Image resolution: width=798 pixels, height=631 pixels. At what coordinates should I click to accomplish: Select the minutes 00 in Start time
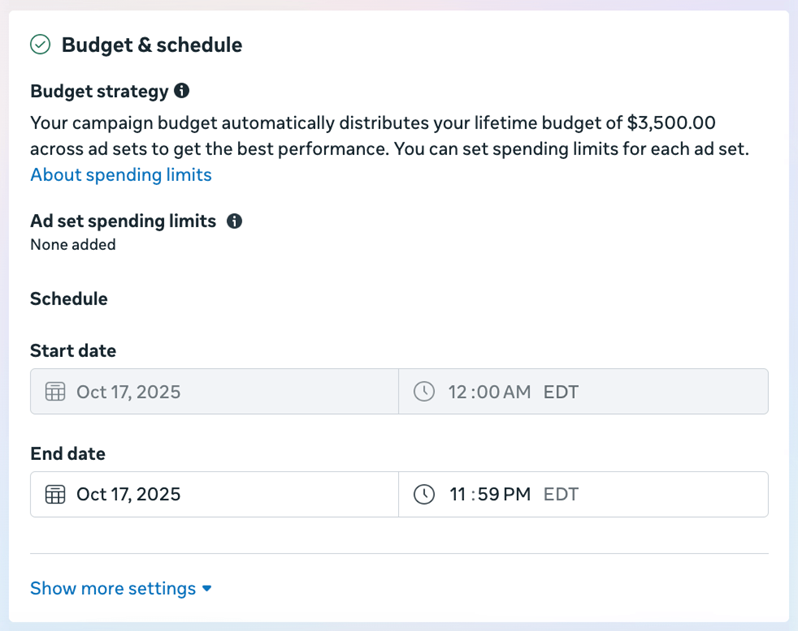click(x=487, y=392)
